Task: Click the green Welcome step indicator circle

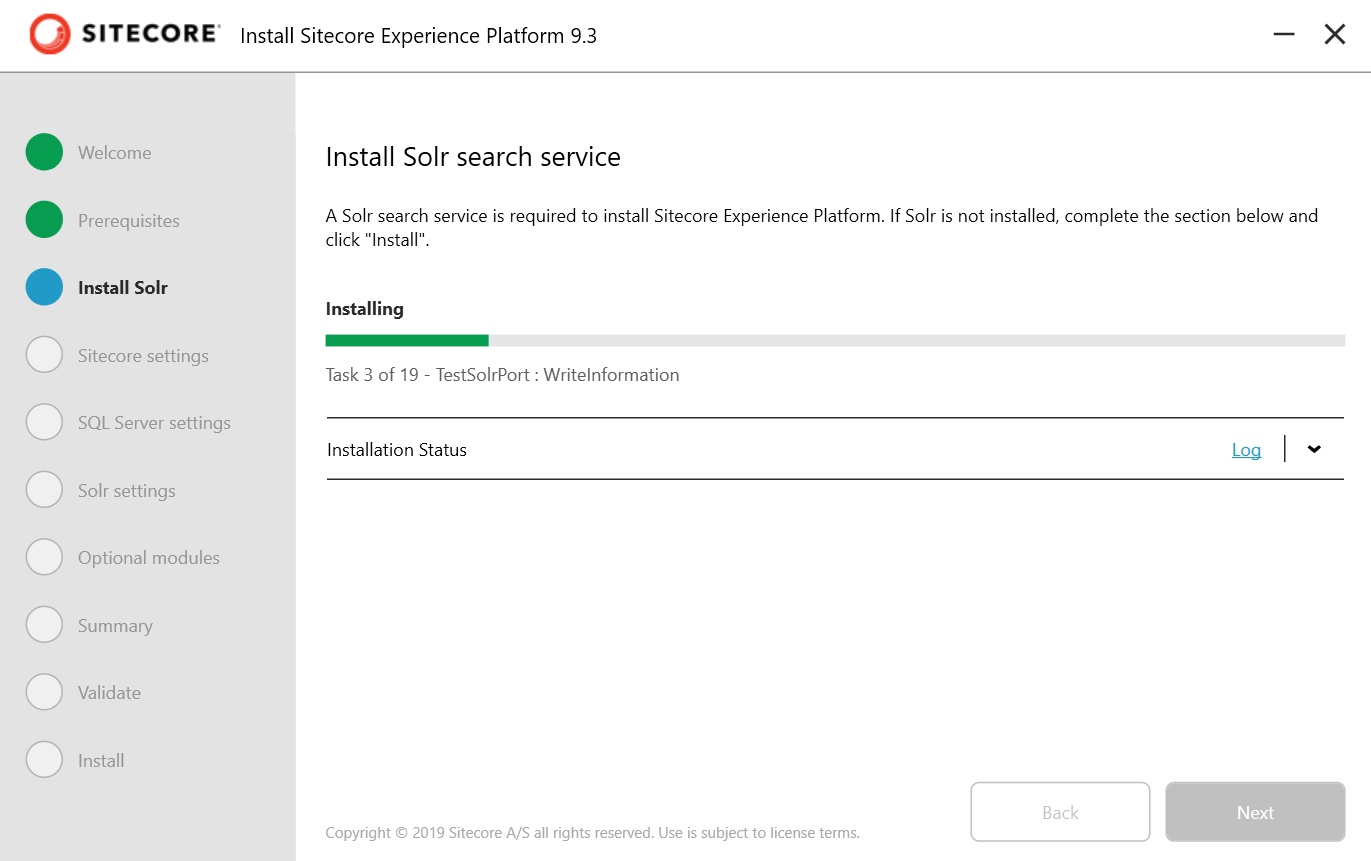Action: pos(44,152)
